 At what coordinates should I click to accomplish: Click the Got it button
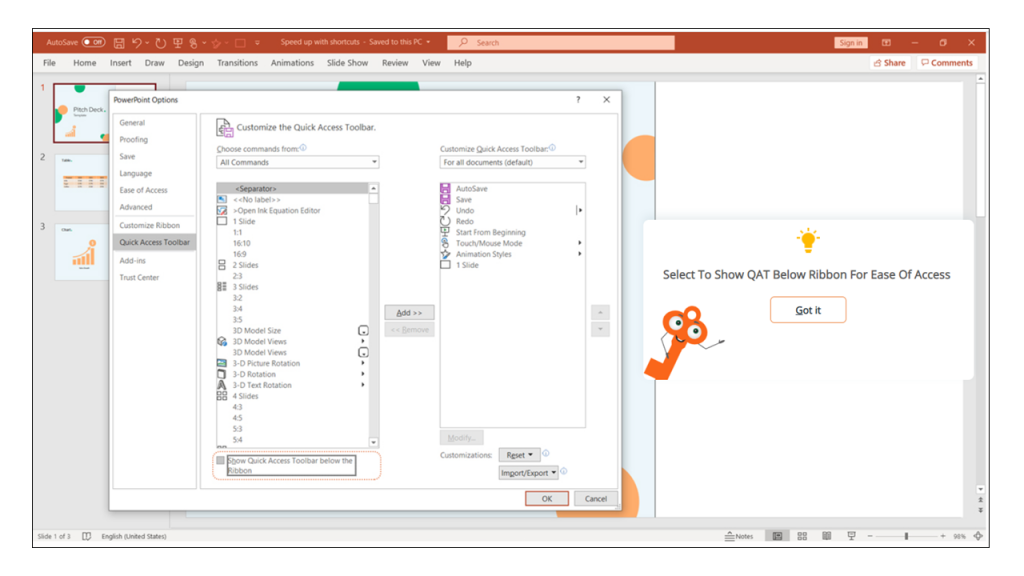tap(807, 310)
